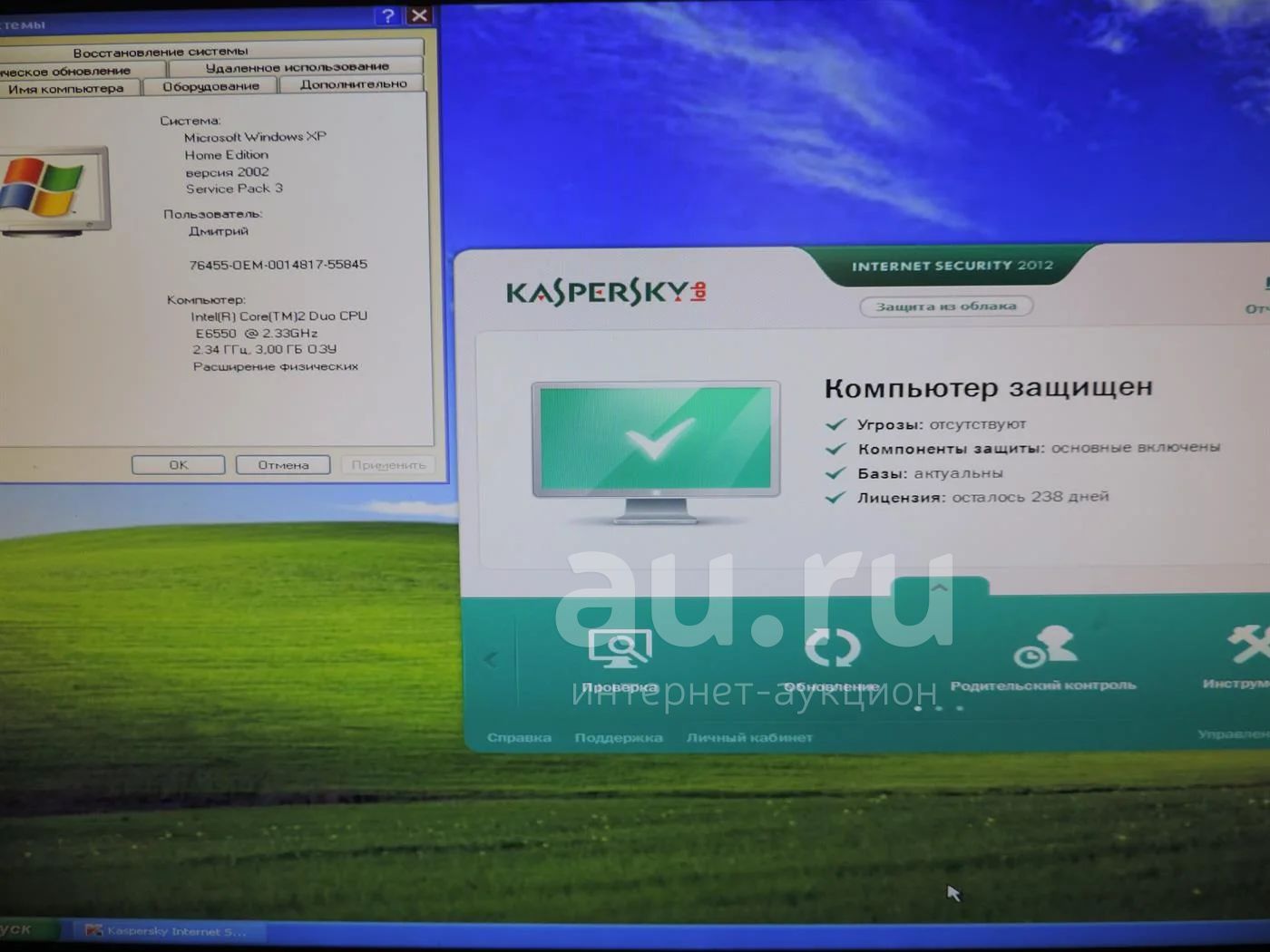Viewport: 1270px width, 952px height.
Task: Click the help question-mark button in dialog title
Action: 387,15
